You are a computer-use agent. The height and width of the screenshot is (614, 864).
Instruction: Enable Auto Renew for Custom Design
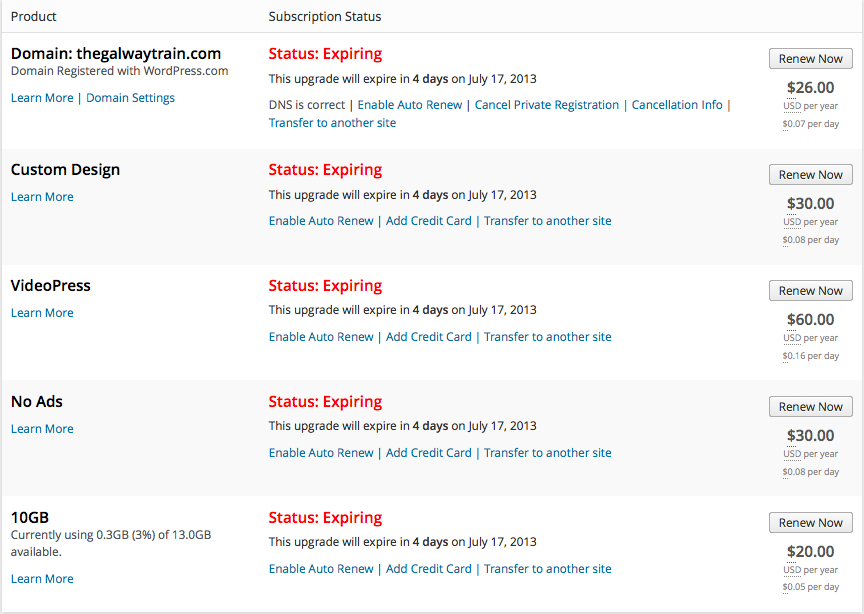[321, 221]
